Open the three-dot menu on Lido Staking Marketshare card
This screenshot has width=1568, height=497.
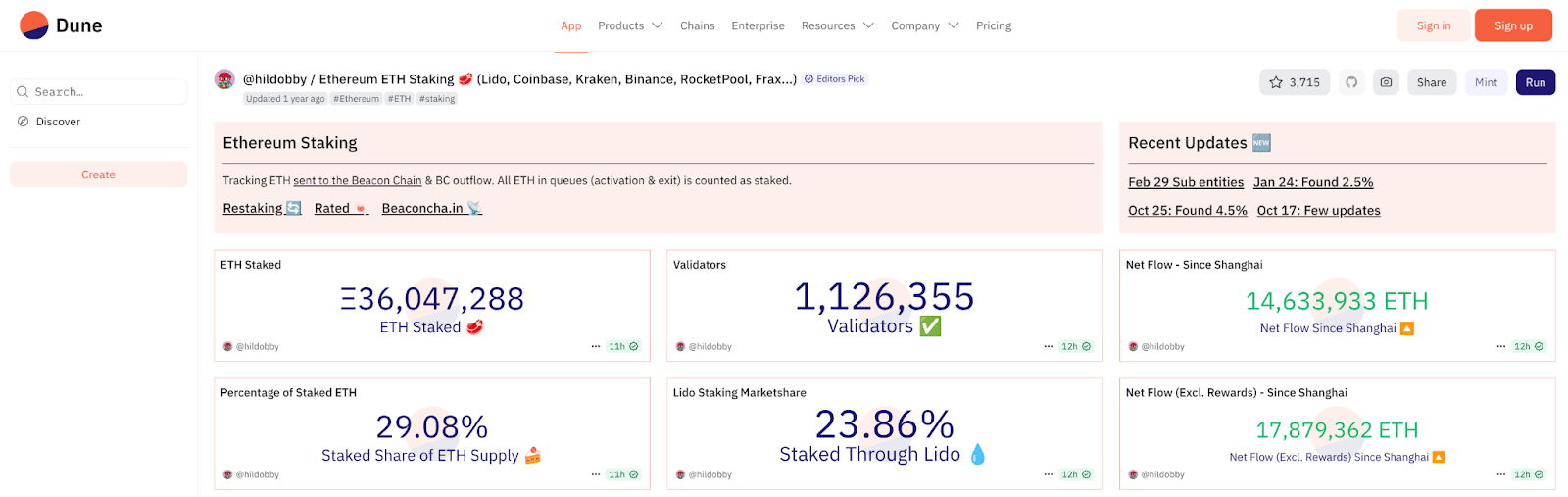1049,474
